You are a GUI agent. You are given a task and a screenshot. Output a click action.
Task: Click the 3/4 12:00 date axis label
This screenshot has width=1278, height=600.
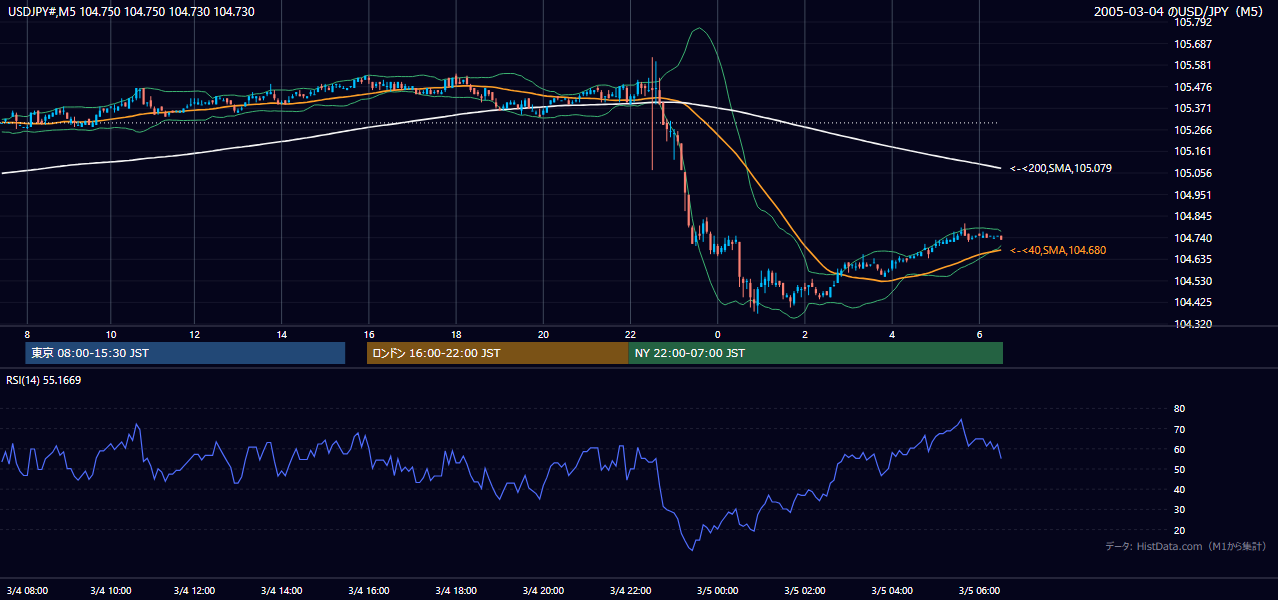pos(196,590)
